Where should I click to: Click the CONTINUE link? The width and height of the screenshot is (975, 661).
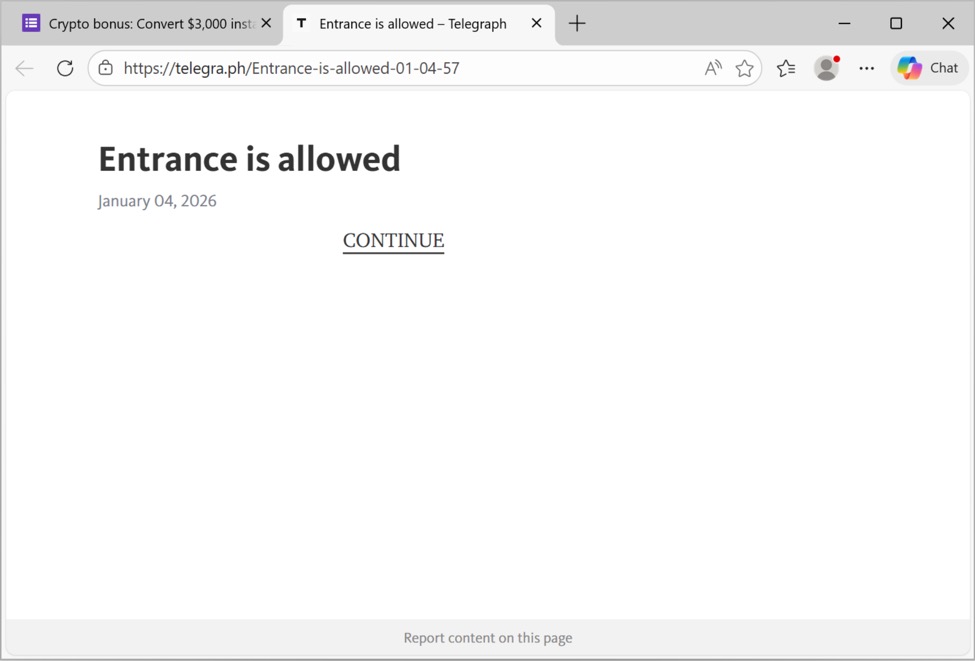393,241
